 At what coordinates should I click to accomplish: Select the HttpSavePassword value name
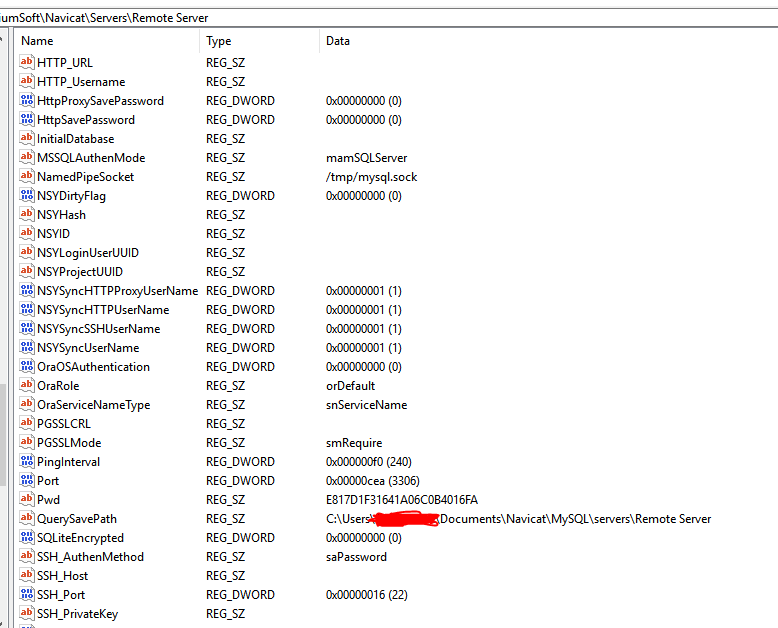(x=86, y=120)
